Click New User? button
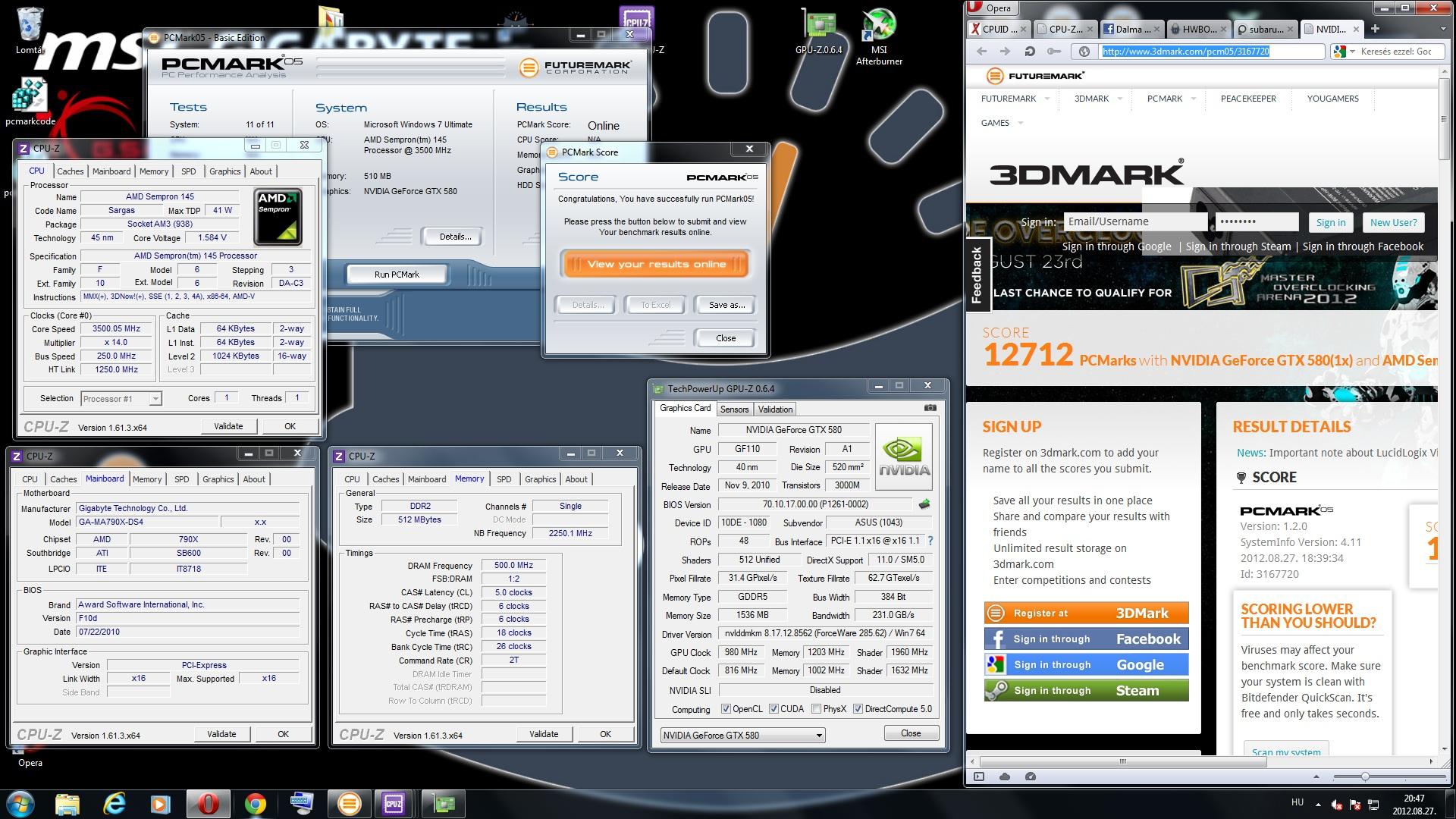The width and height of the screenshot is (1456, 819). [x=1393, y=222]
